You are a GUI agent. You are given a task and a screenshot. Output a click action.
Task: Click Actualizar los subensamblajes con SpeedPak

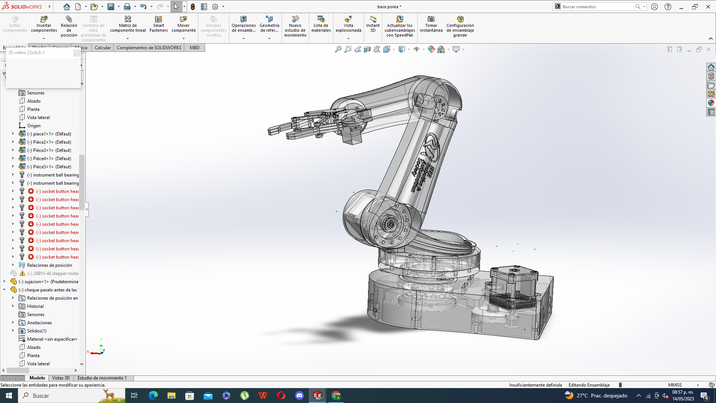pyautogui.click(x=400, y=26)
